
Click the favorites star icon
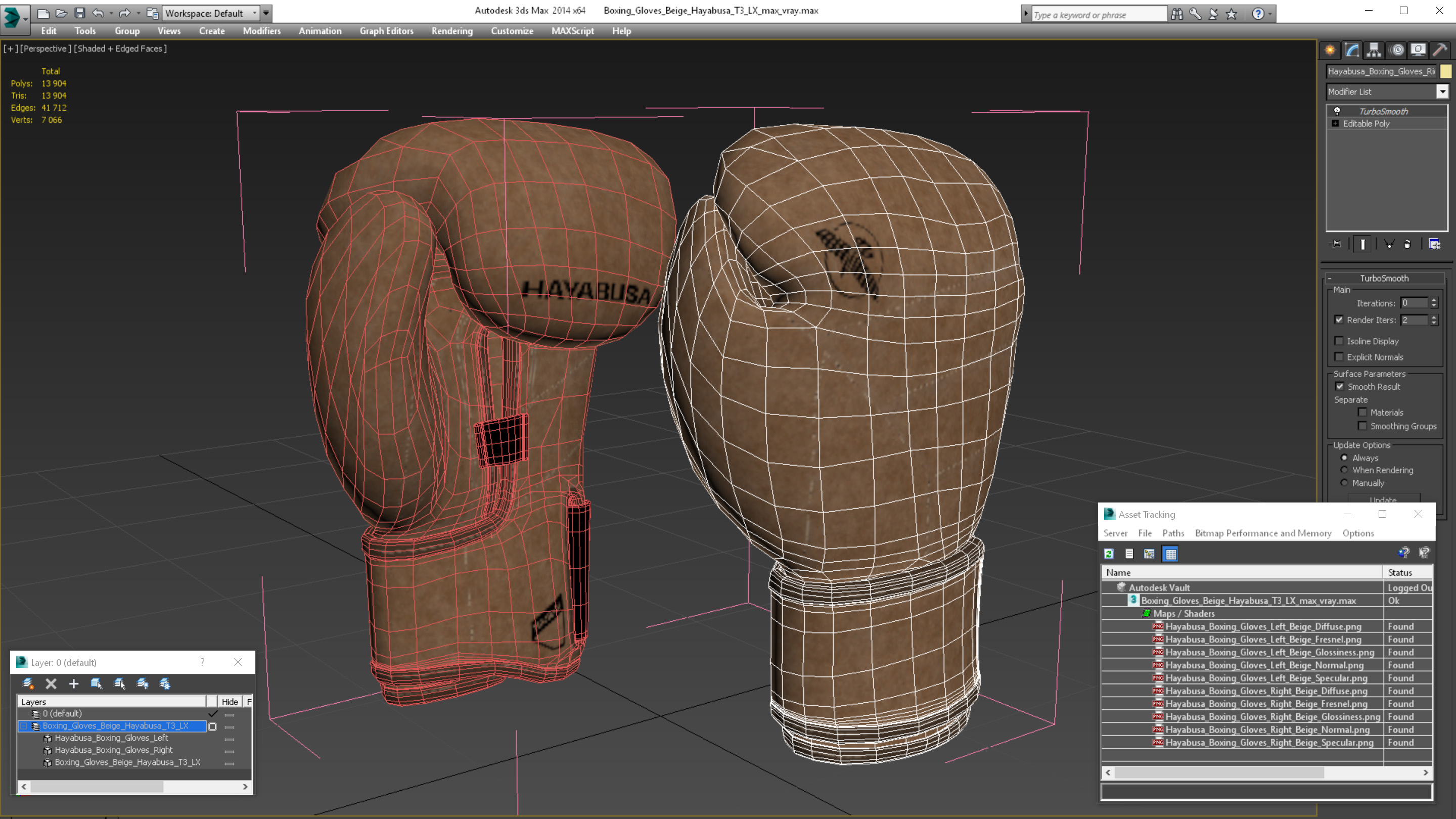tap(1232, 14)
